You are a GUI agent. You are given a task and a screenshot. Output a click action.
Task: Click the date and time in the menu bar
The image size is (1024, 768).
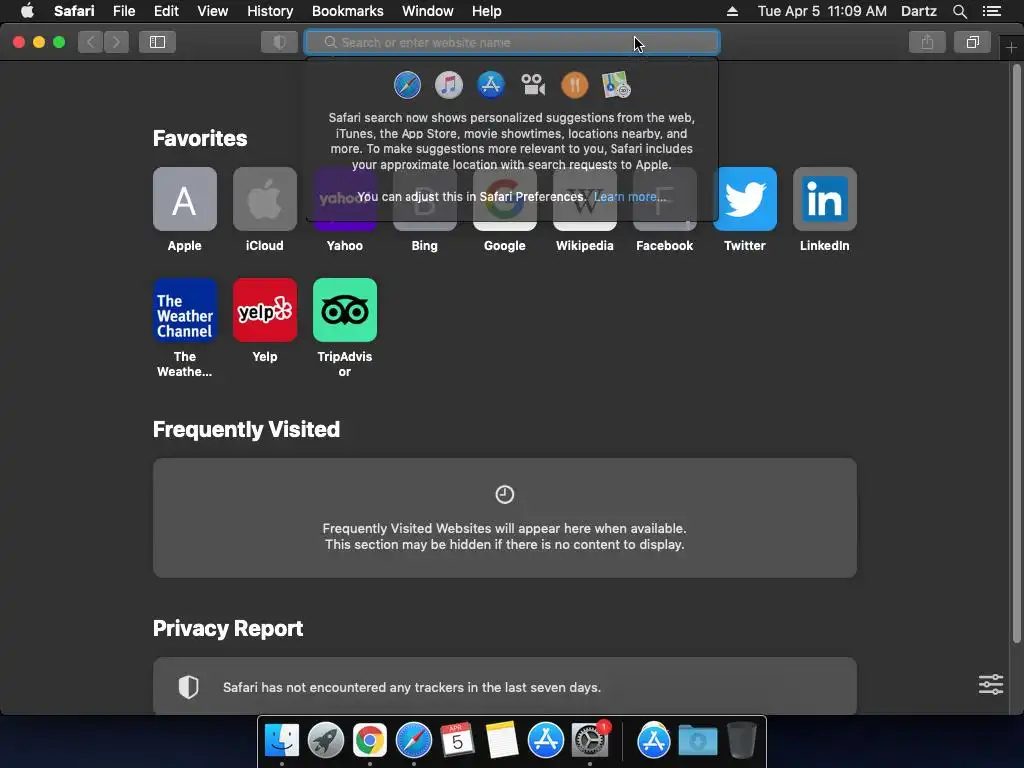(822, 11)
